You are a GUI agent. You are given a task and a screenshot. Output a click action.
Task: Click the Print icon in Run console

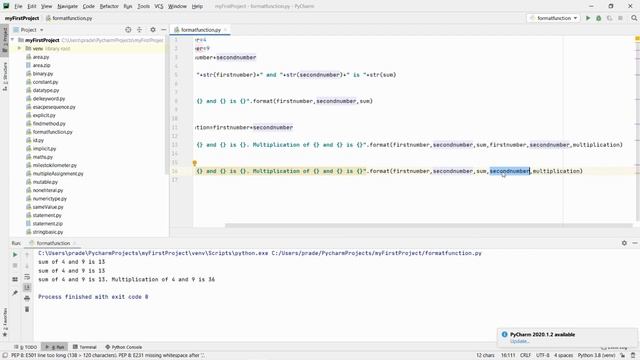(x=27, y=298)
